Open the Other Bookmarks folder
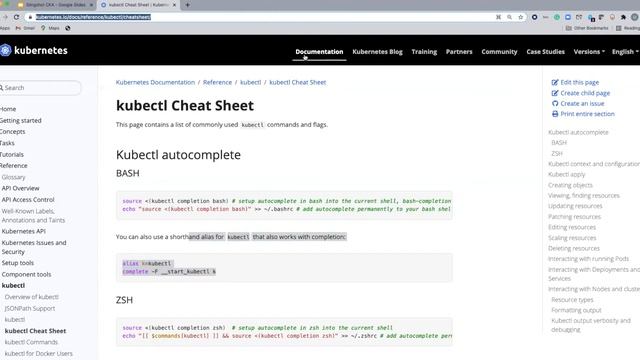 [587, 28]
